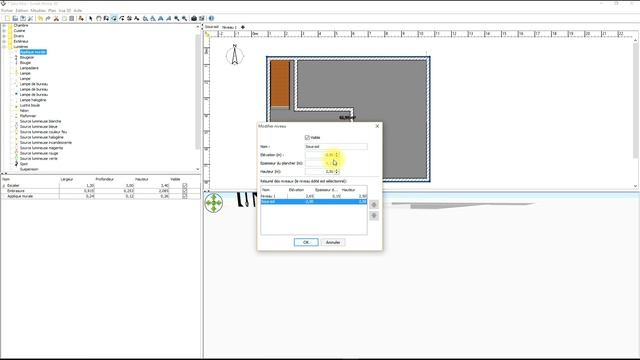Click the Preferences toolbar icon
The height and width of the screenshot is (360, 640).
pyautogui.click(x=30, y=18)
